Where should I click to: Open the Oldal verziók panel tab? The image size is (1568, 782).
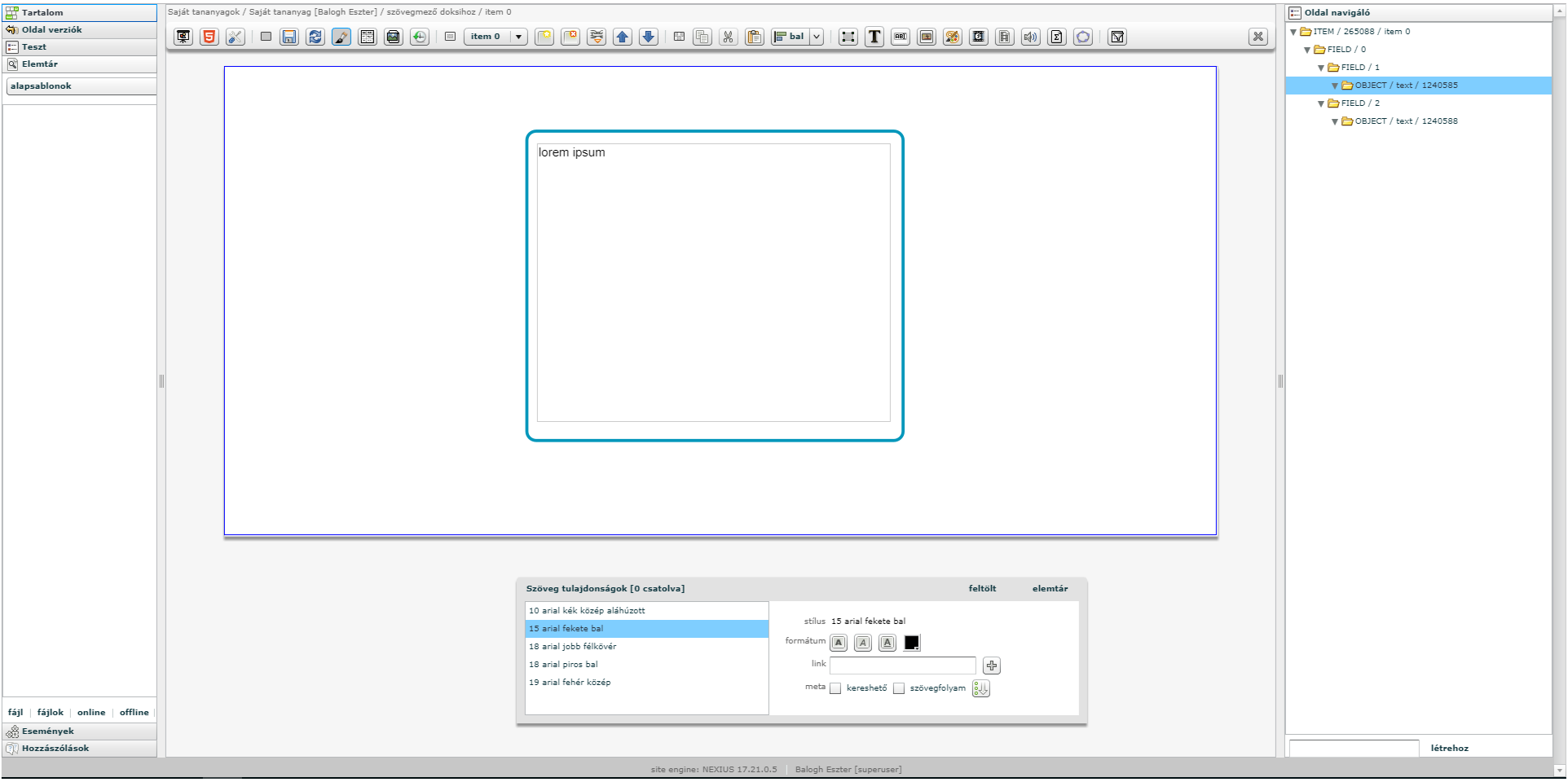pyautogui.click(x=51, y=30)
